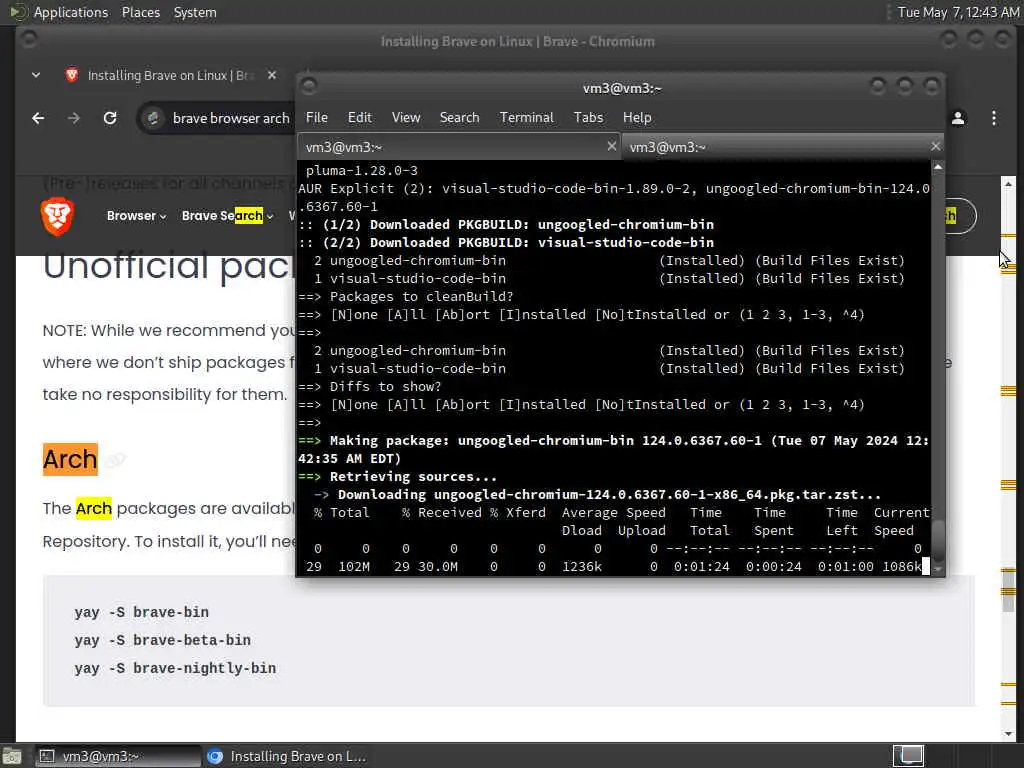Image resolution: width=1024 pixels, height=768 pixels.
Task: Close the second vm3@vm3 terminal tab
Action: [x=935, y=146]
